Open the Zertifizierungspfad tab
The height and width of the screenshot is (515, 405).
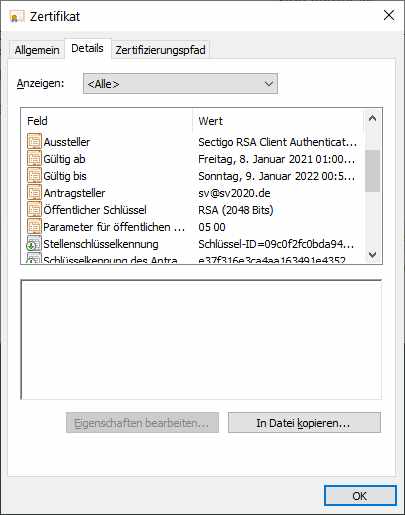coord(160,50)
